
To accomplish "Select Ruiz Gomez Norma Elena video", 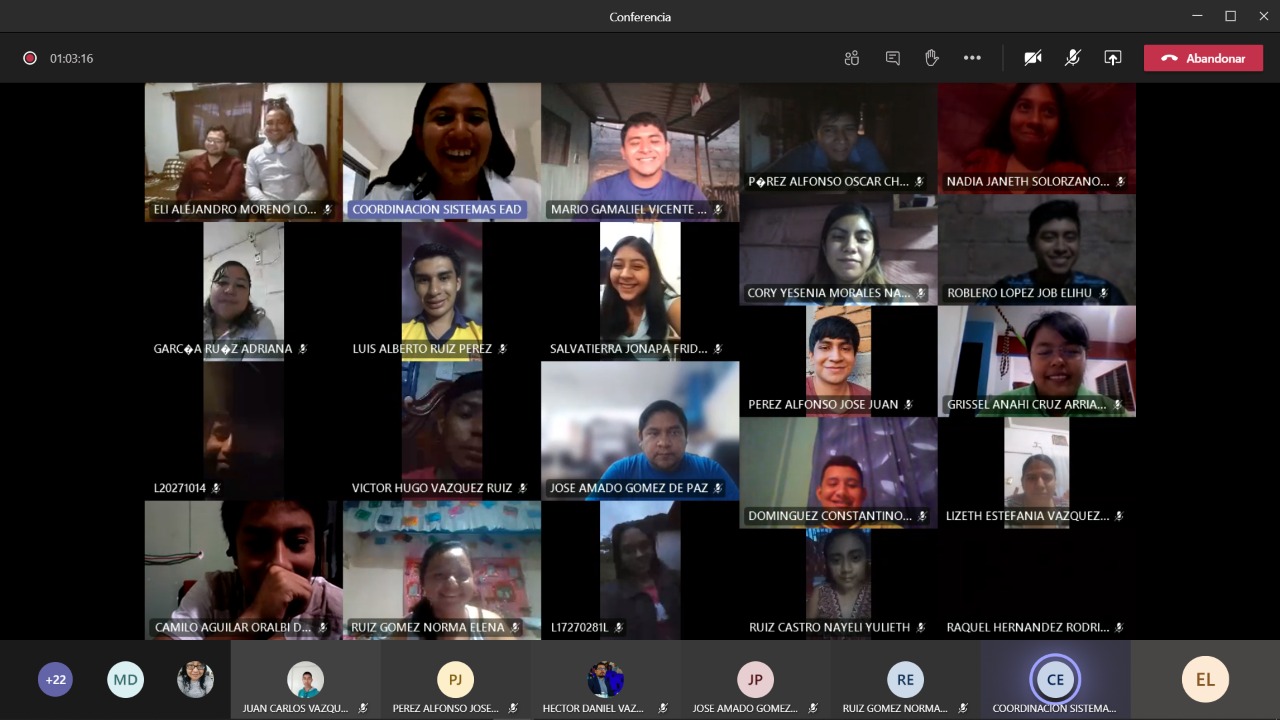I will 441,570.
